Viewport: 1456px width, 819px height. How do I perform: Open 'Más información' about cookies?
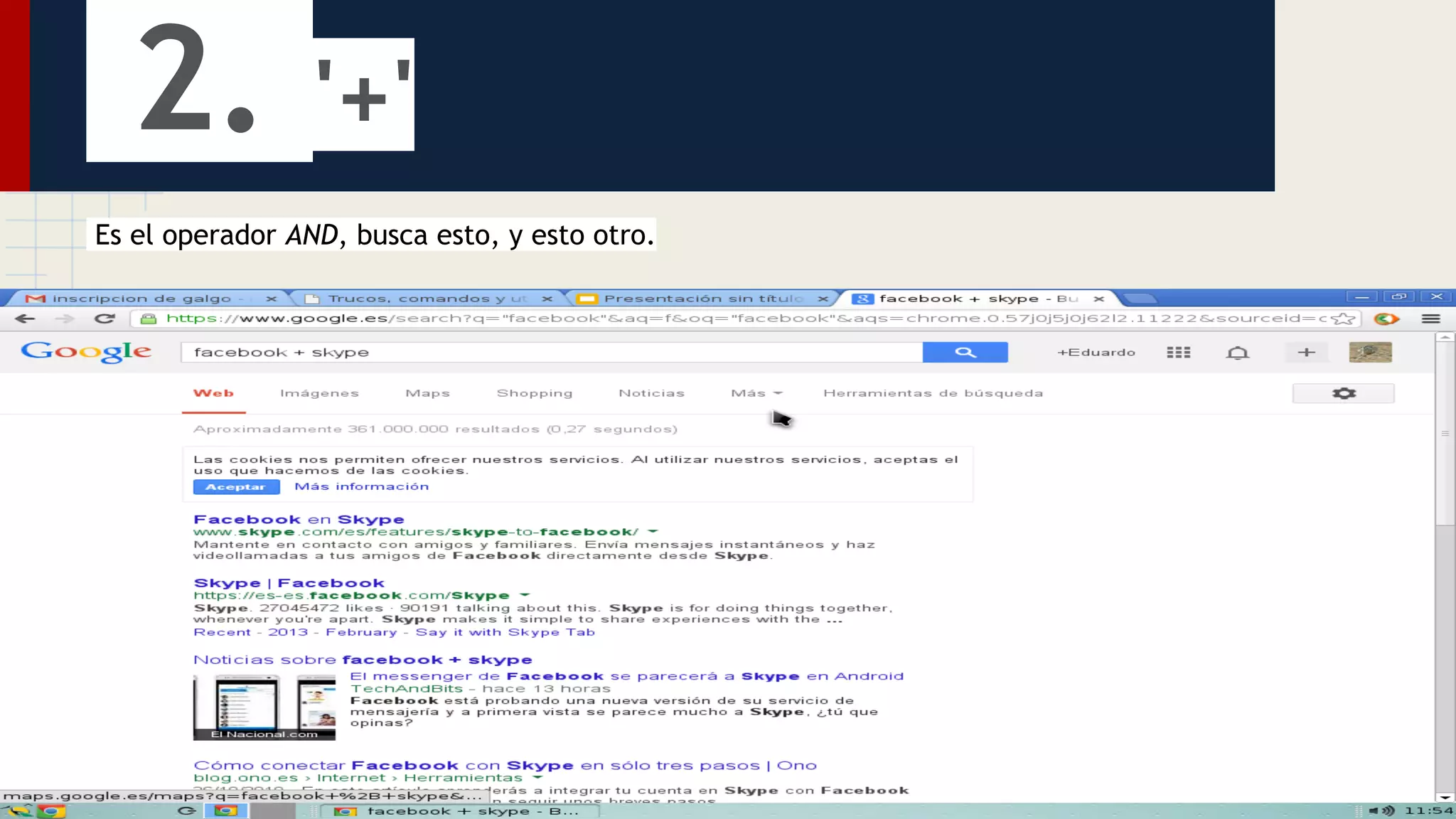coord(362,486)
